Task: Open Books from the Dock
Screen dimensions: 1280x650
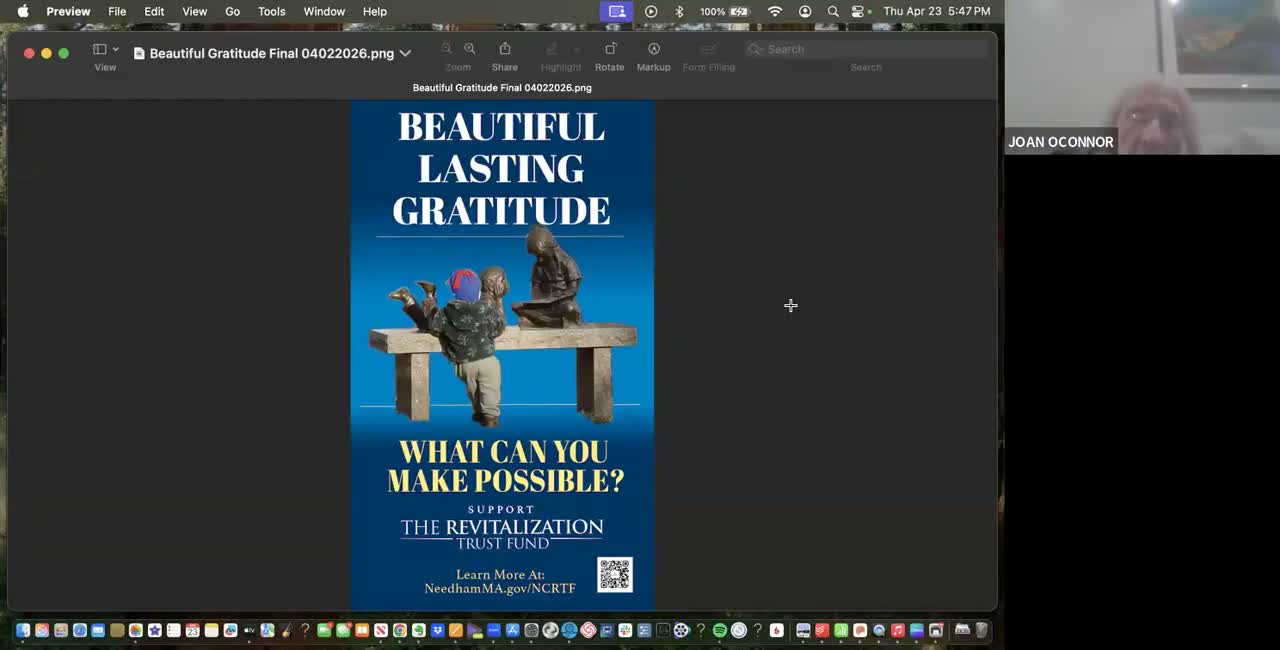Action: click(x=362, y=630)
